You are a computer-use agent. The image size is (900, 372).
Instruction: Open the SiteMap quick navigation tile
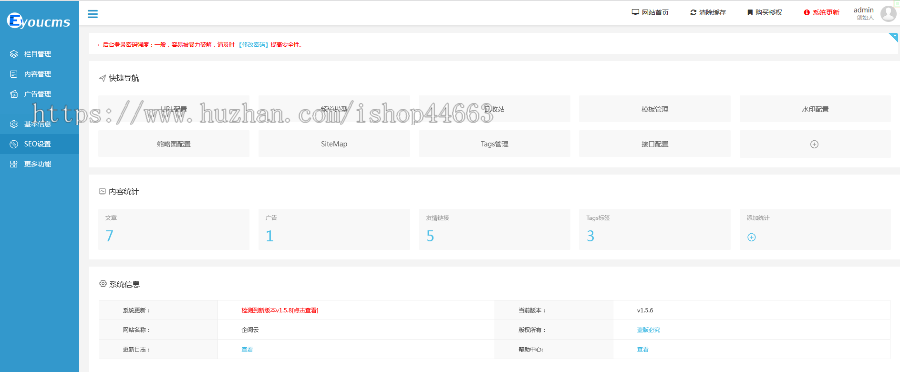(334, 144)
